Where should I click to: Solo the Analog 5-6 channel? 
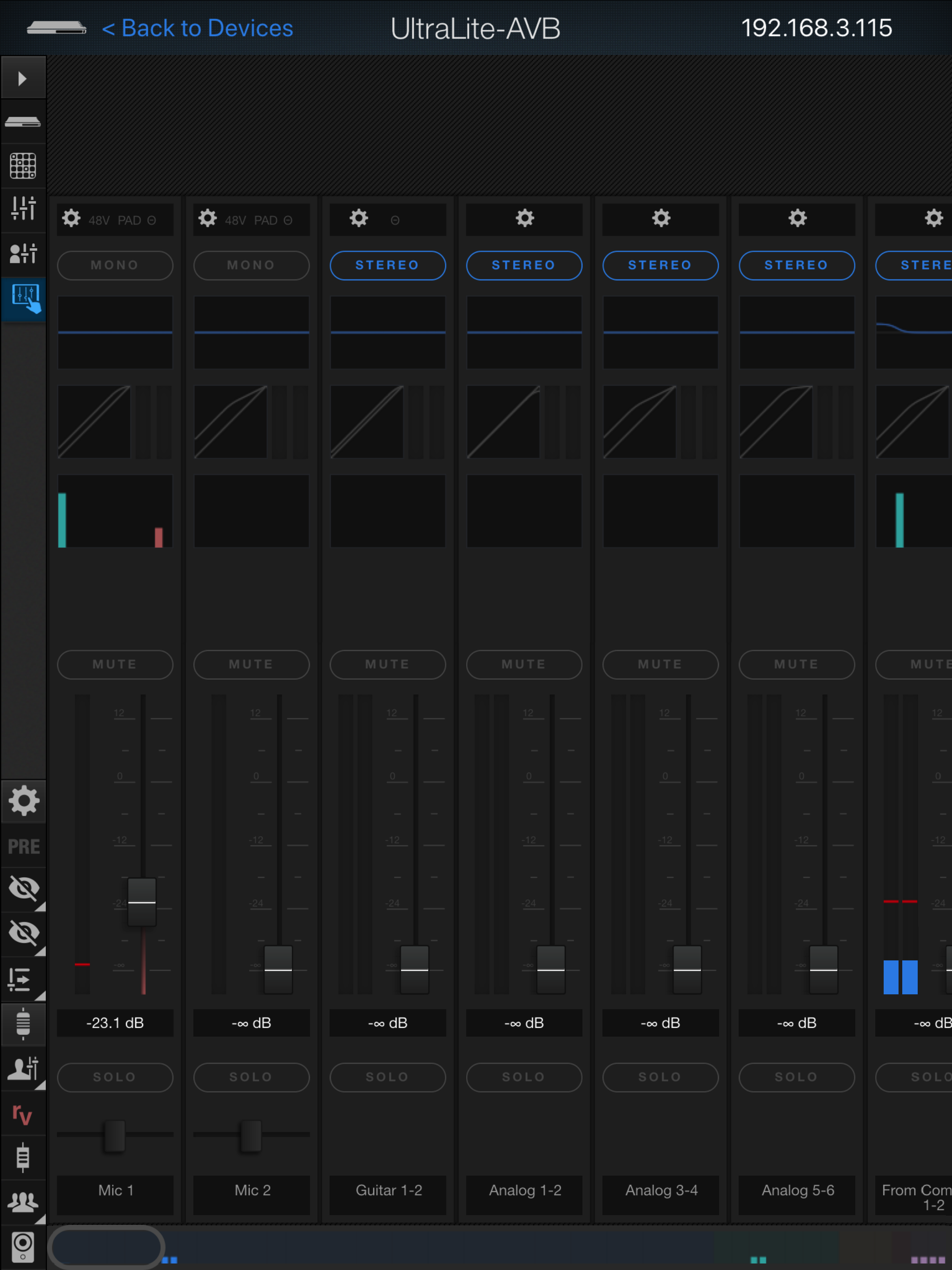[x=797, y=1077]
